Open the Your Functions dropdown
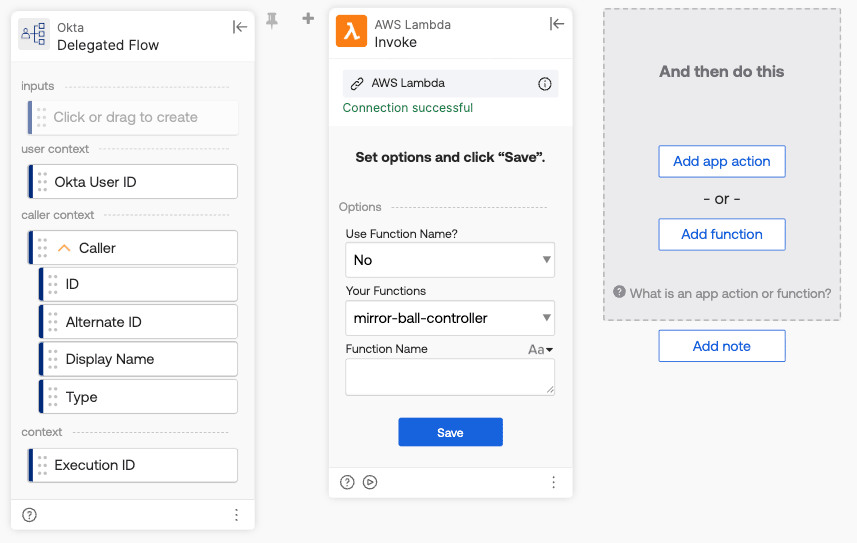 point(450,318)
